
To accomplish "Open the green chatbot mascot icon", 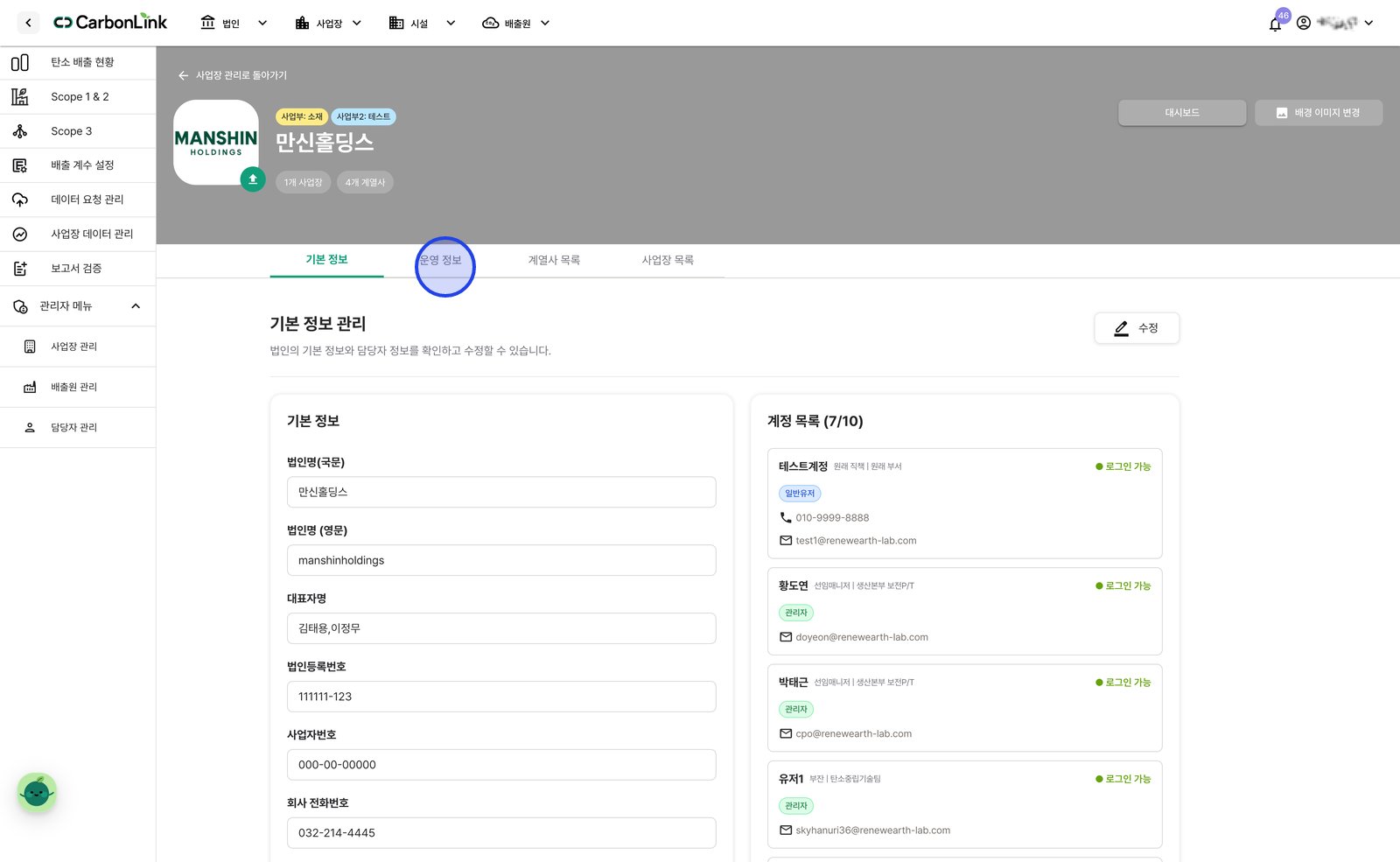I will 37,793.
